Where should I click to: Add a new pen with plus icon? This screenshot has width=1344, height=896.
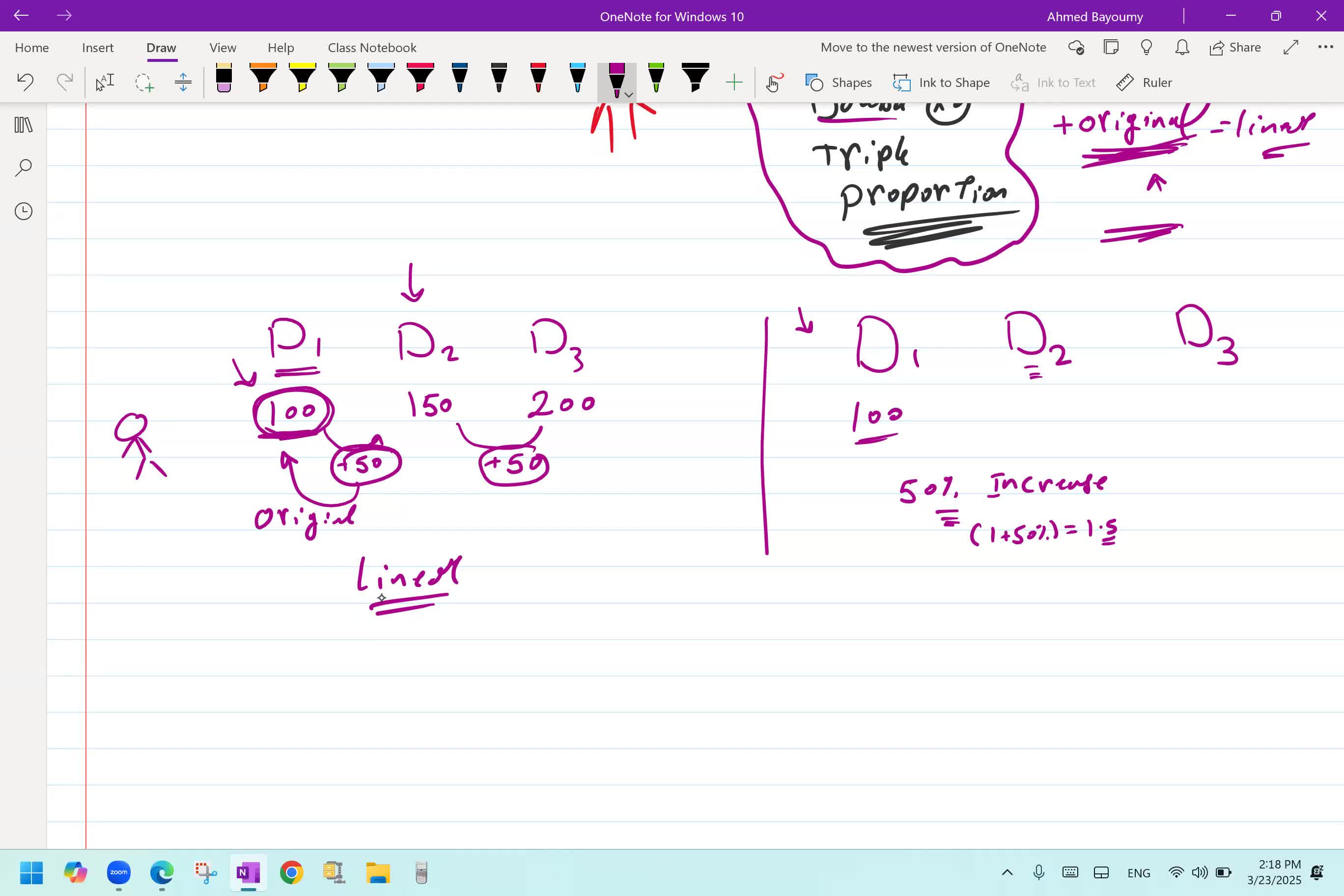(734, 83)
